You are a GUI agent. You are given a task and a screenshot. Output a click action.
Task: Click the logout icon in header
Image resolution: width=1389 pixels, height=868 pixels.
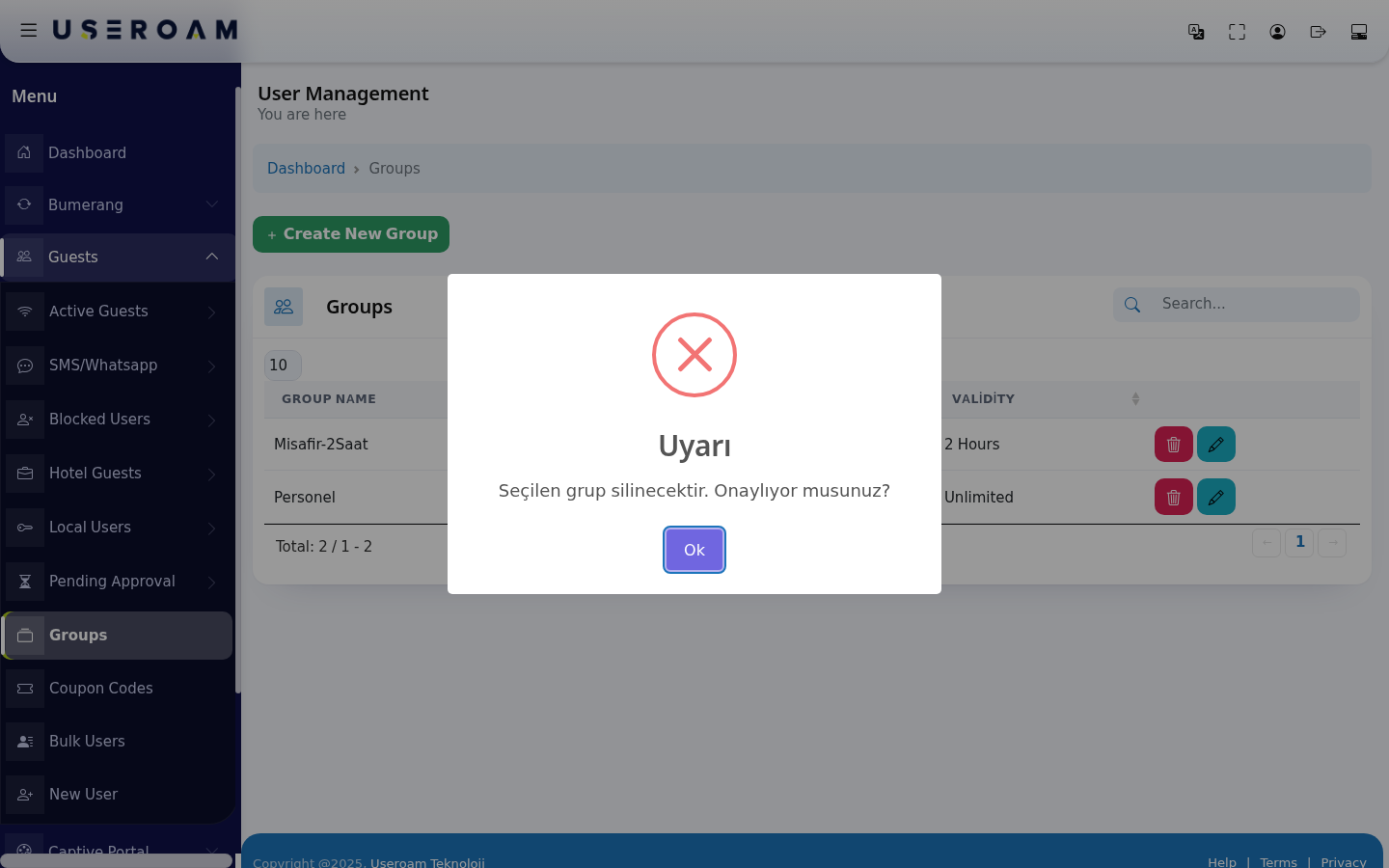pos(1318,32)
